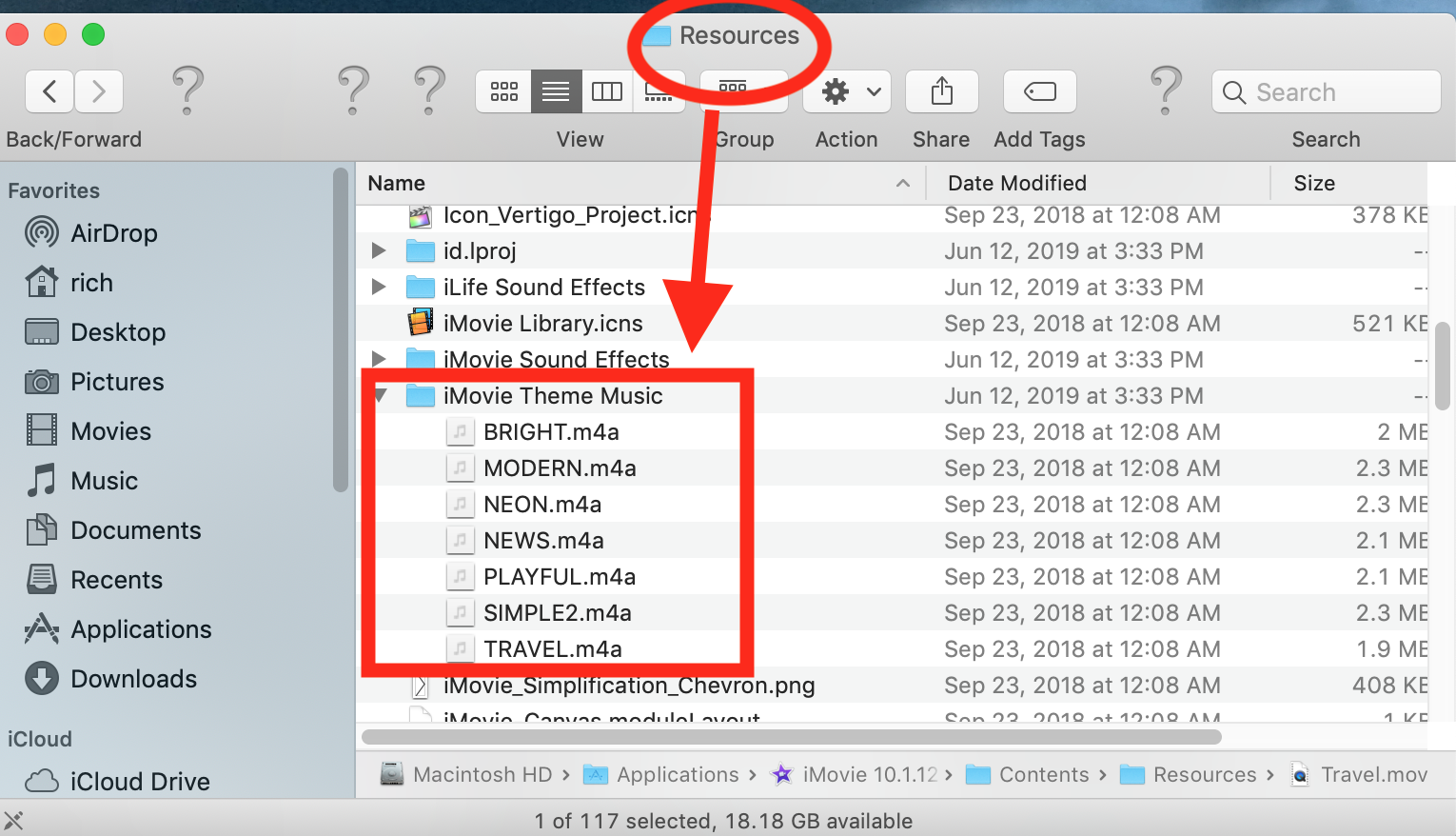Click the BRIGHT.m4a audio file icon
This screenshot has height=836, width=1456.
[x=461, y=432]
